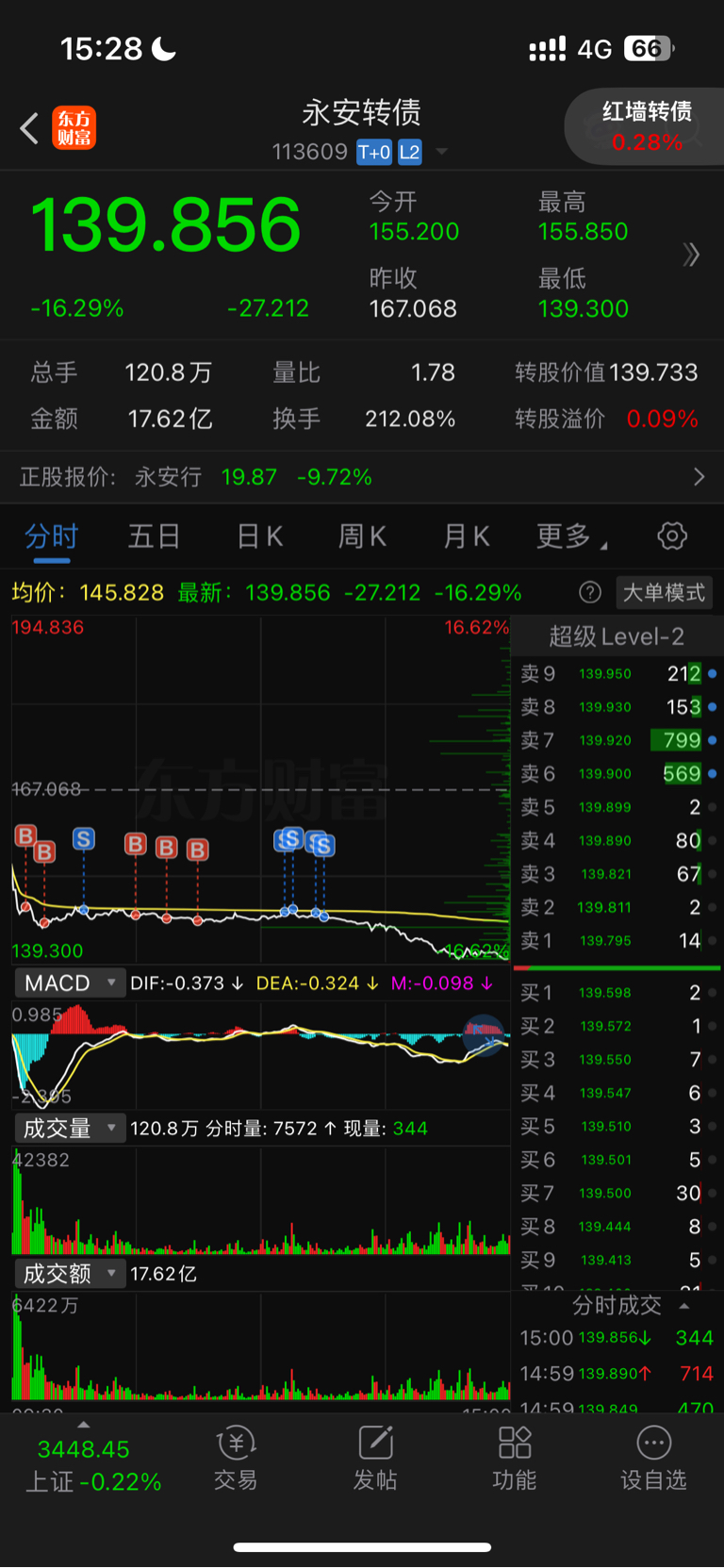Open the 成交量 indicator dropdown

[69, 1128]
